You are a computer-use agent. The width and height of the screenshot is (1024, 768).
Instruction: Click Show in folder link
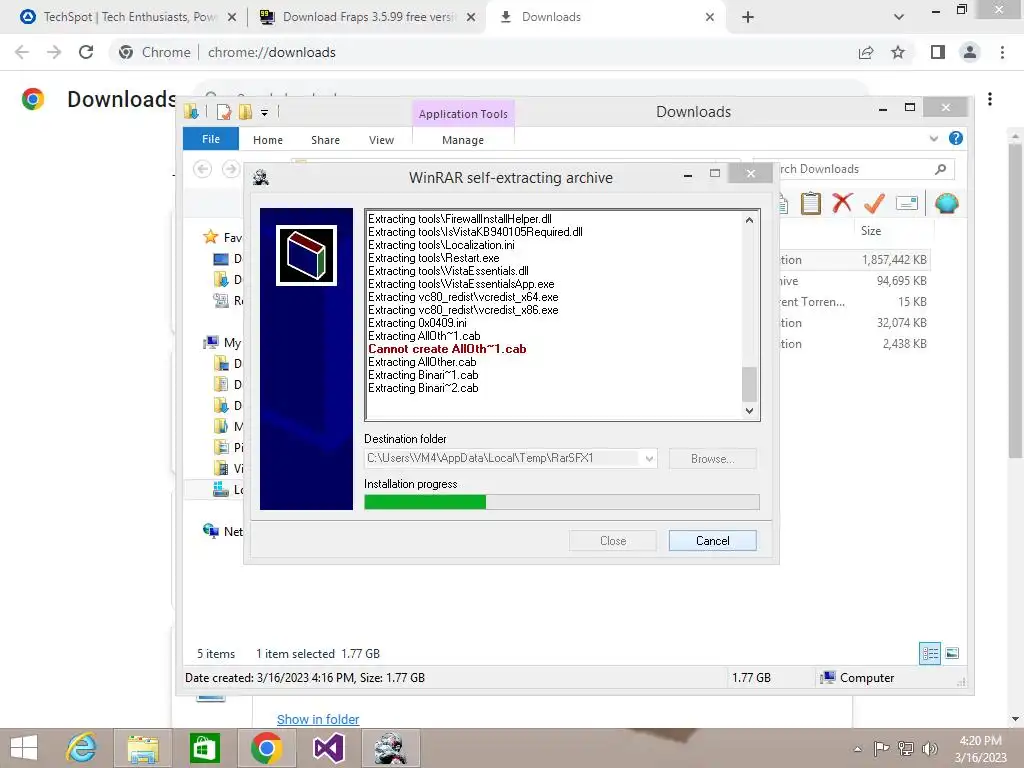pyautogui.click(x=318, y=719)
